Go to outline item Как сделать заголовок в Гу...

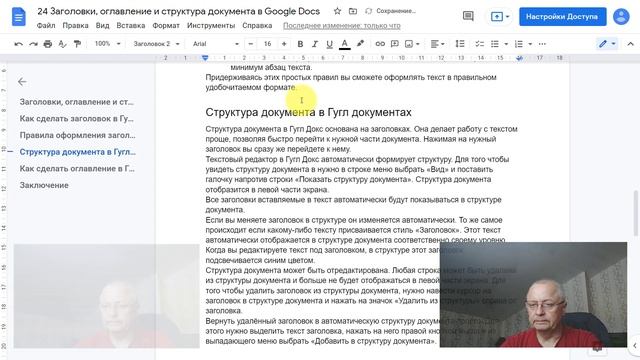click(x=77, y=119)
